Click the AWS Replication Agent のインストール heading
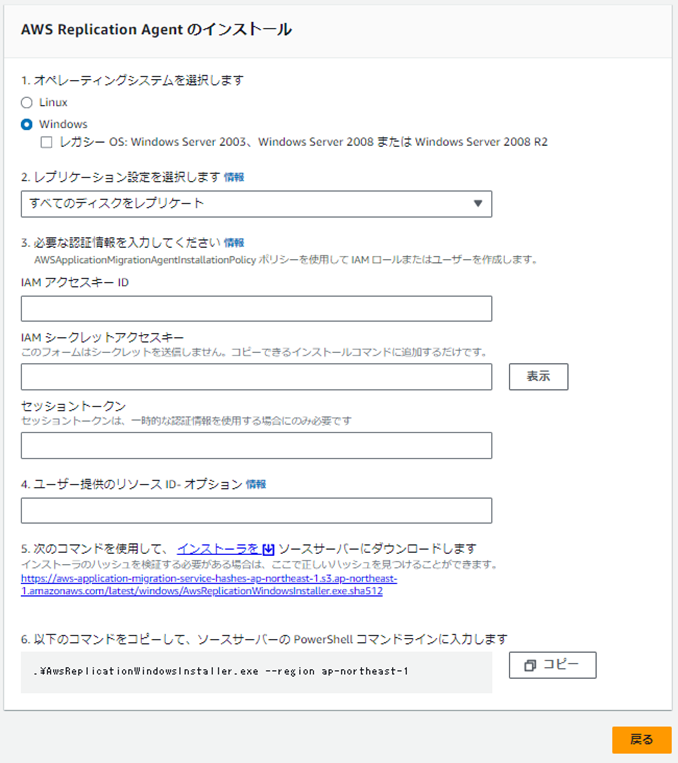This screenshot has height=763, width=678. coord(156,30)
